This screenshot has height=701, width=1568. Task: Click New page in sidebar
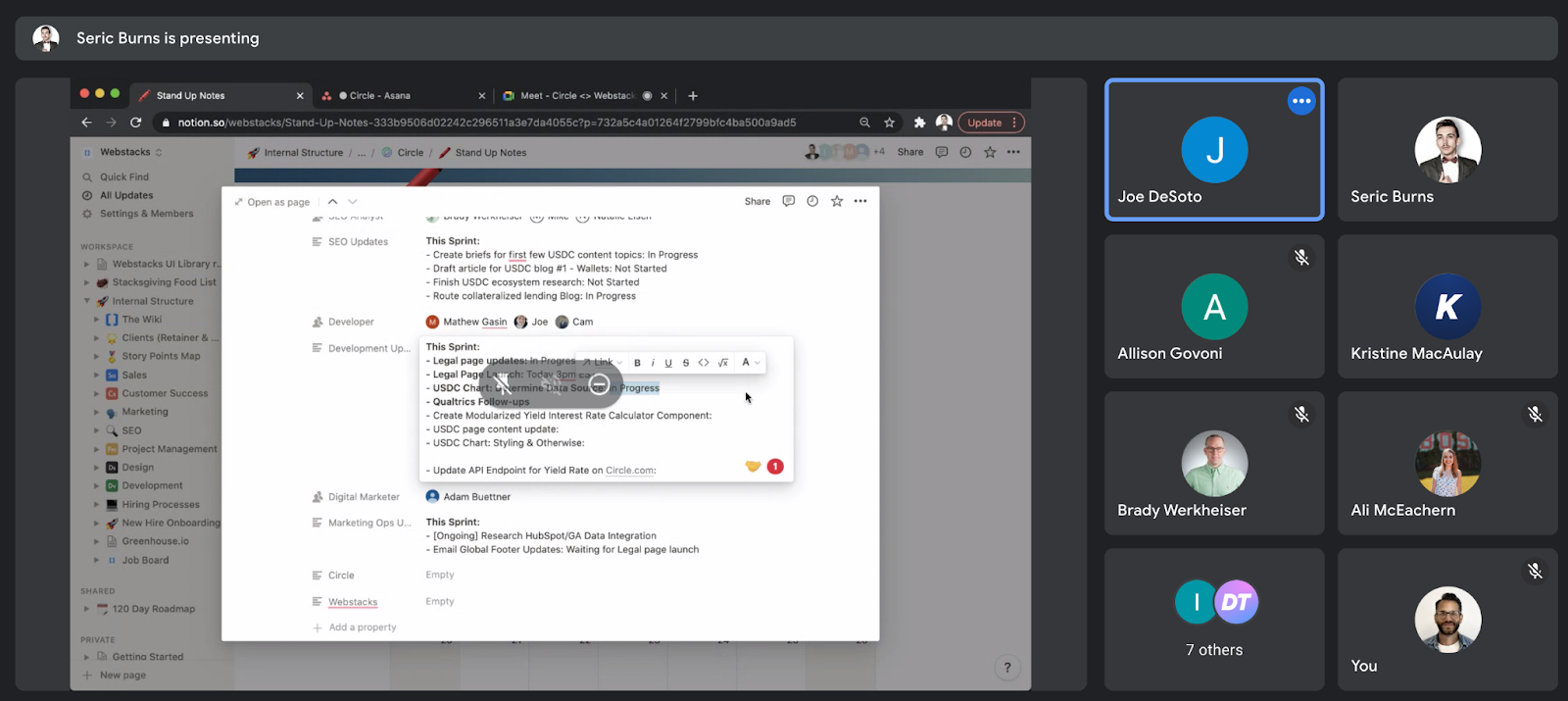[x=115, y=676]
